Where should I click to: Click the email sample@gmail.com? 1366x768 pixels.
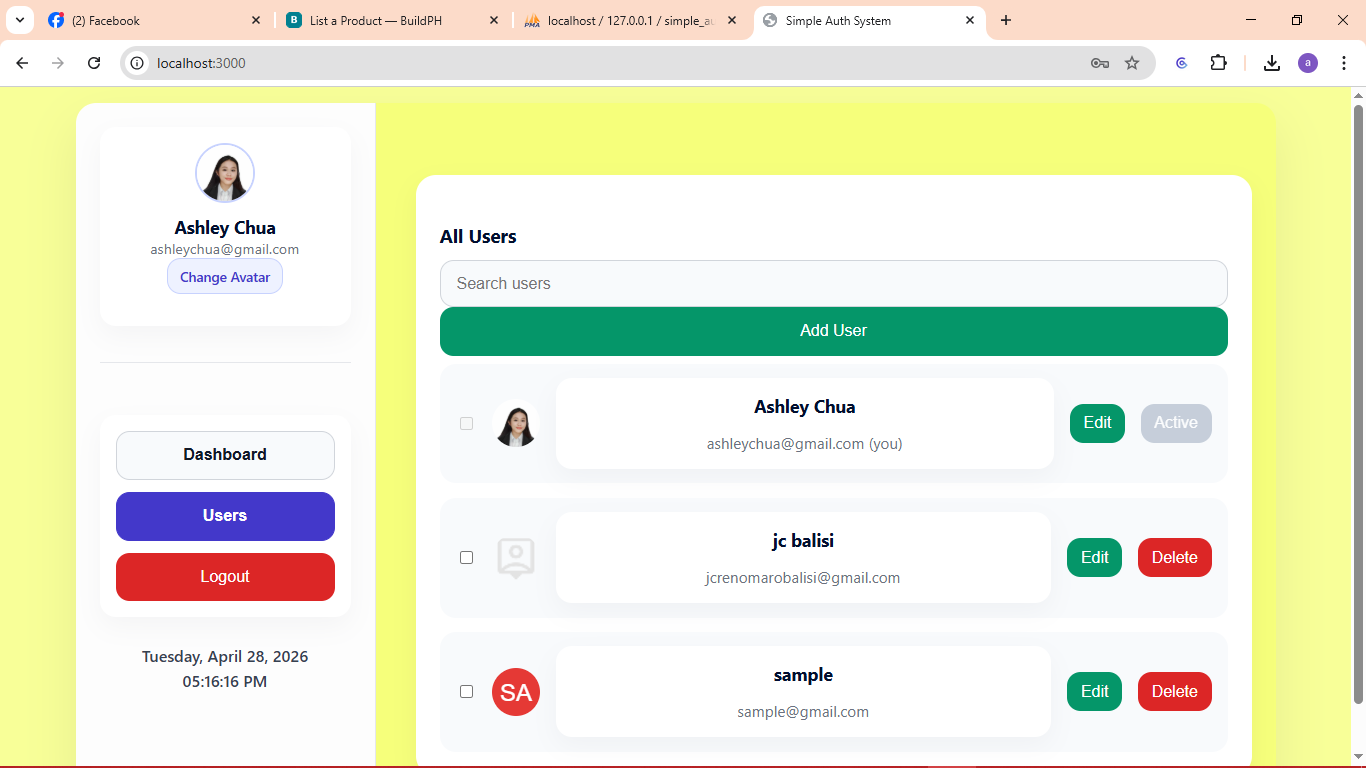pos(803,712)
